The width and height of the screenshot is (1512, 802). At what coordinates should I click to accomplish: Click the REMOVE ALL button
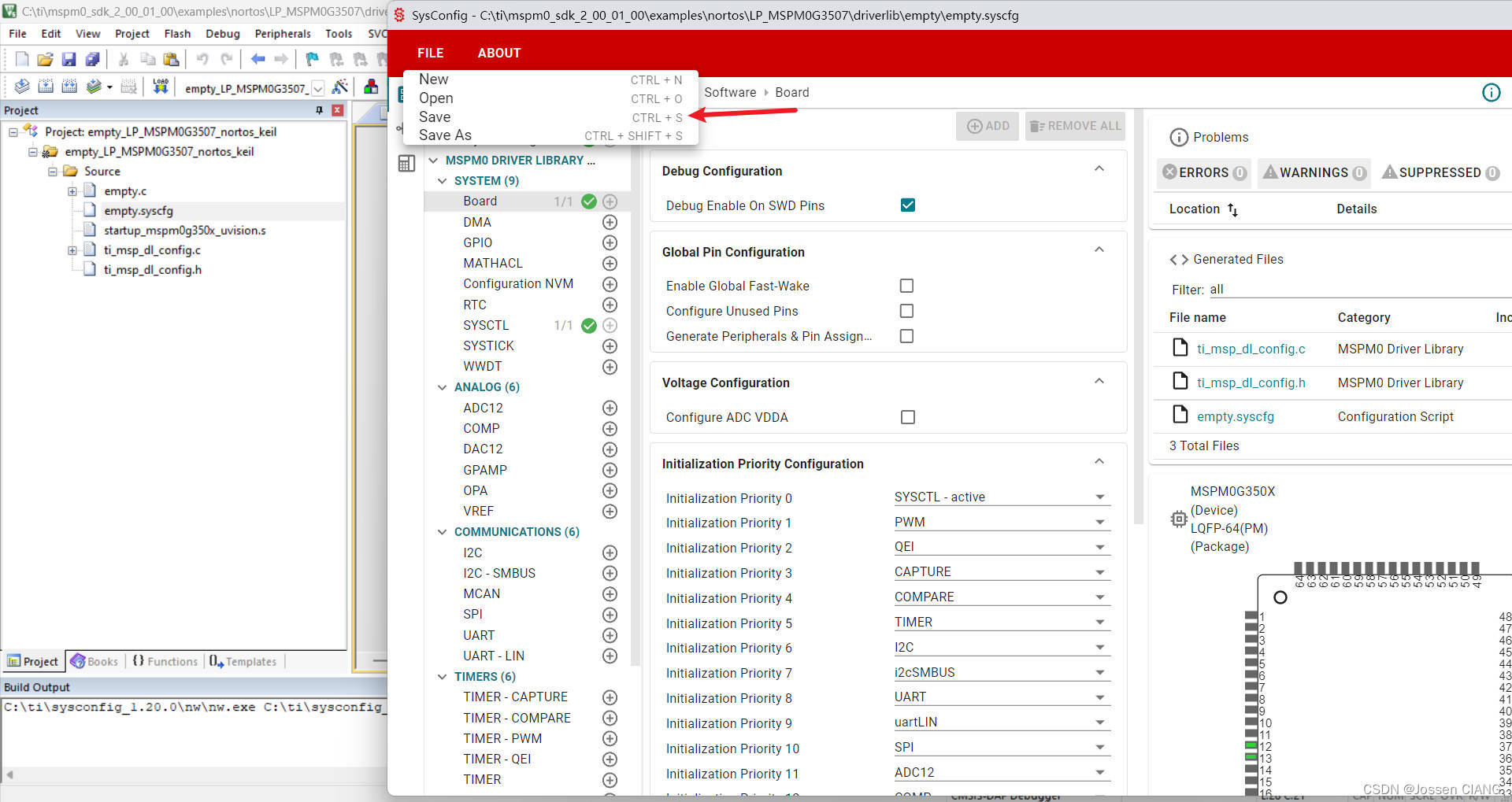(1075, 126)
